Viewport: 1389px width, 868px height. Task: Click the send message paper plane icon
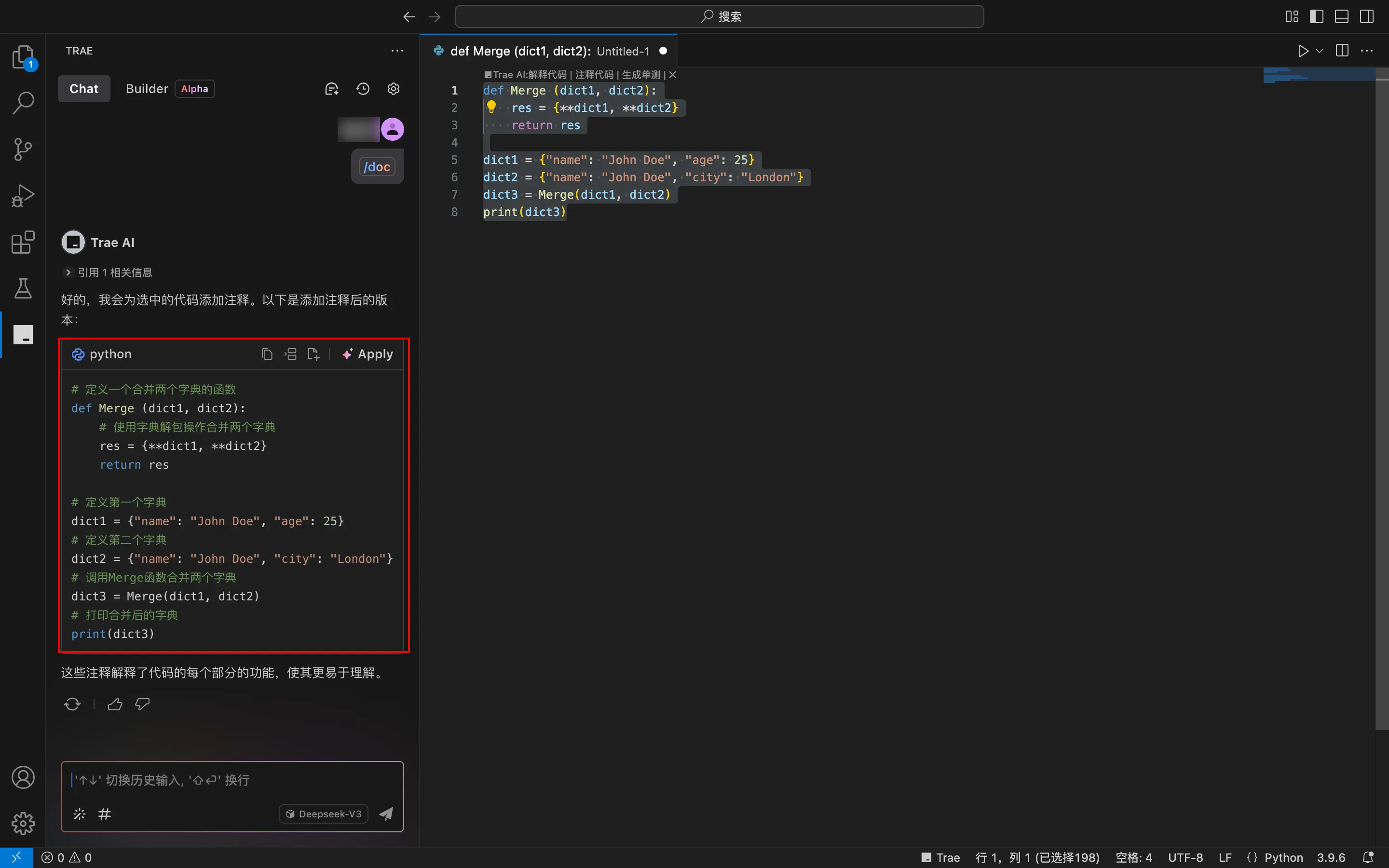tap(386, 814)
